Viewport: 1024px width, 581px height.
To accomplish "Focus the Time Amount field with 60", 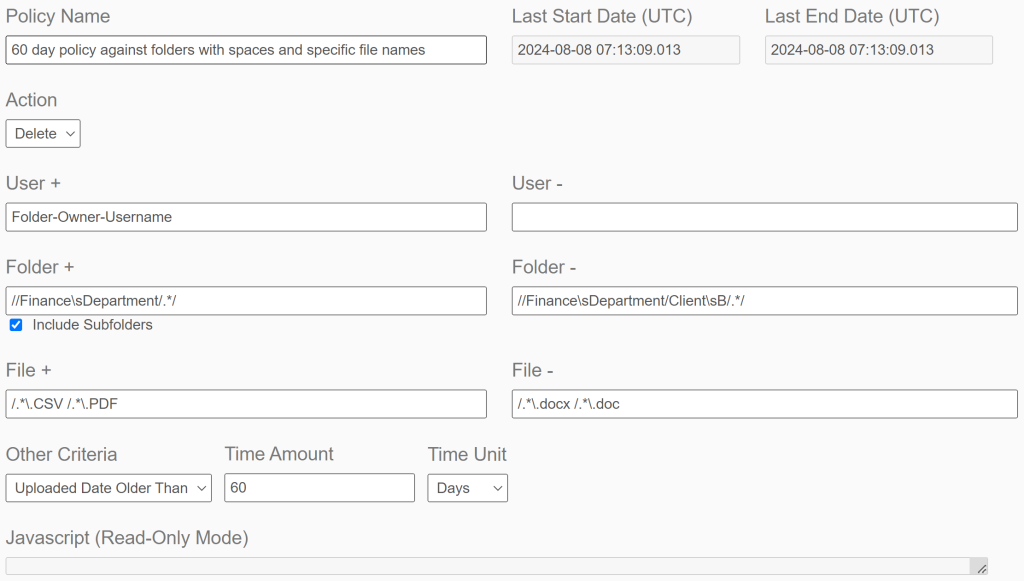I will [319, 488].
